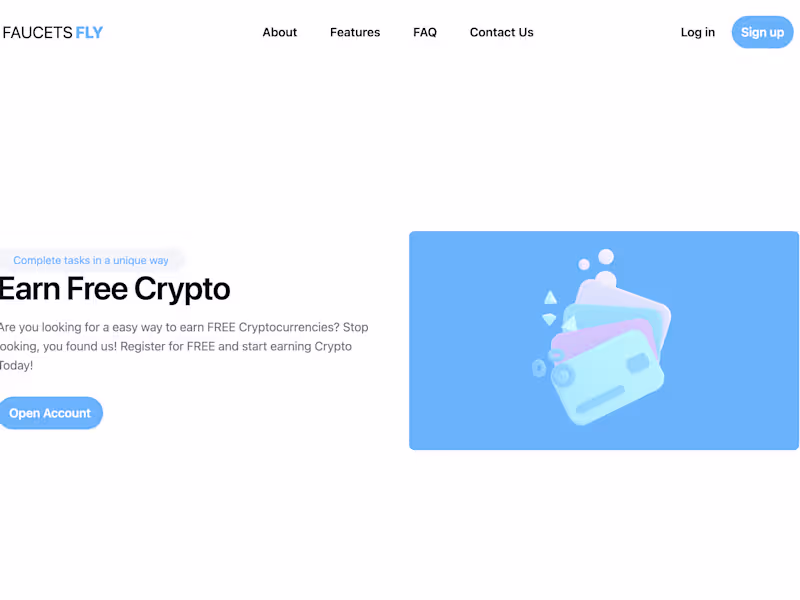Go to the Features section
The height and width of the screenshot is (600, 800).
coord(355,33)
